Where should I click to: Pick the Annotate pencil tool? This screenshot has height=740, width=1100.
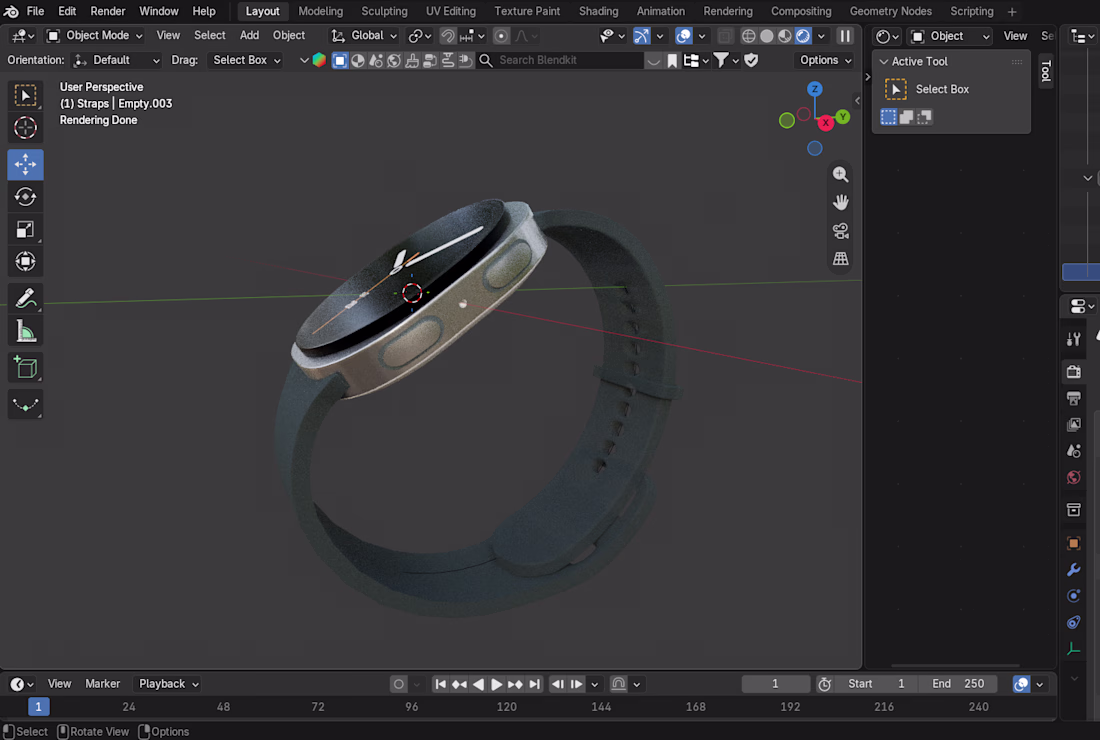25,299
